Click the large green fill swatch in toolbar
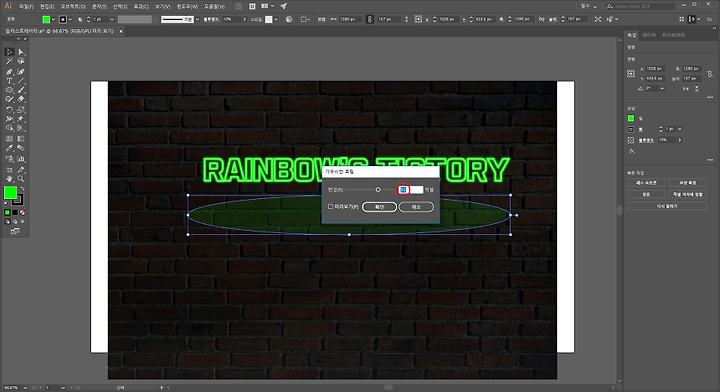 [11, 193]
